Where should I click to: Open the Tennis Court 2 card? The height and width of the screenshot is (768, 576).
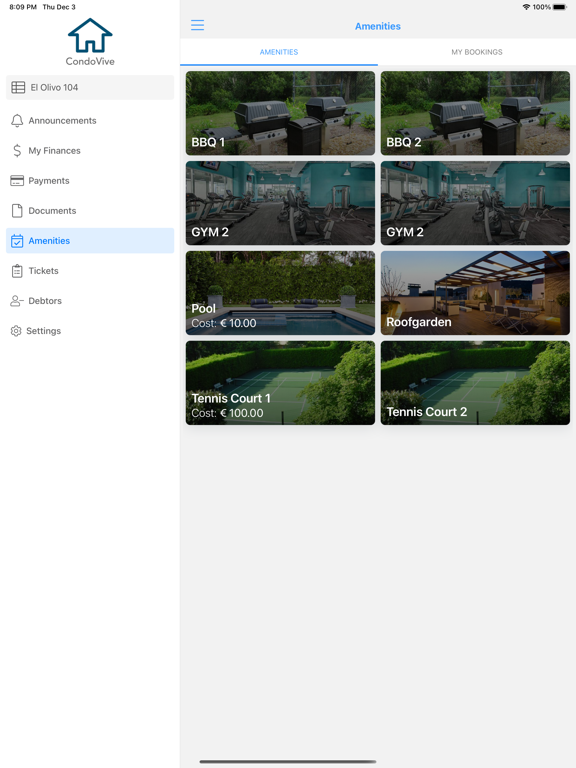click(x=475, y=383)
